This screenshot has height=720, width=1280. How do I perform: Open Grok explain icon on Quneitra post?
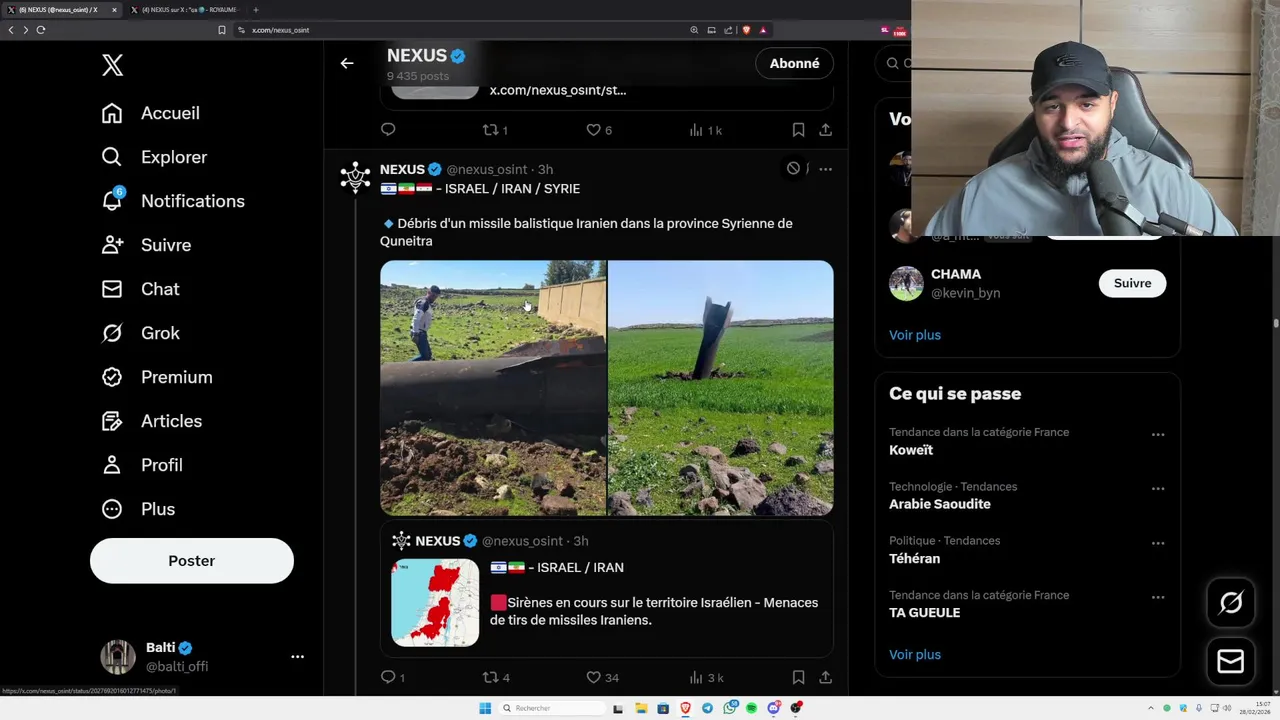point(793,169)
